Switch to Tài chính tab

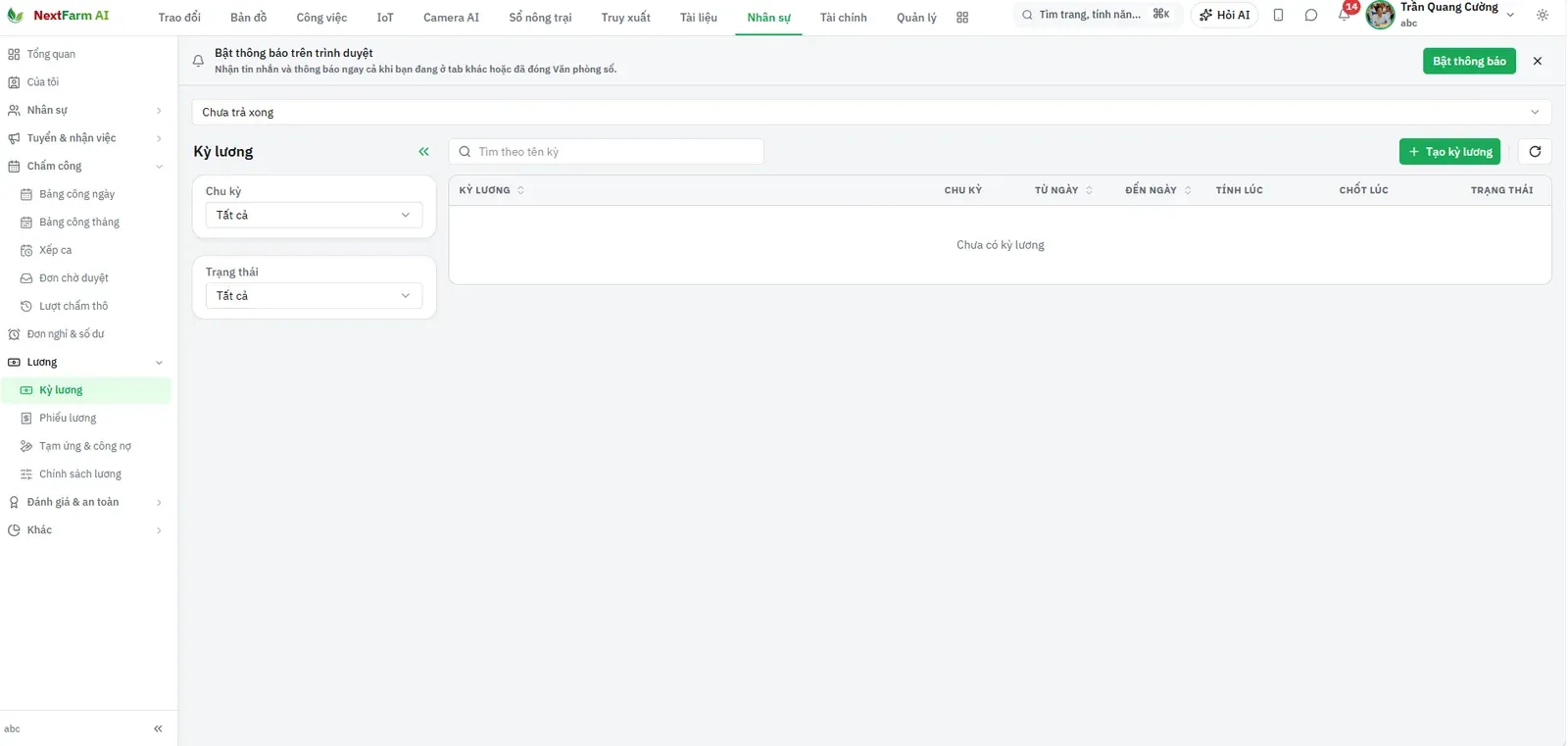[843, 18]
